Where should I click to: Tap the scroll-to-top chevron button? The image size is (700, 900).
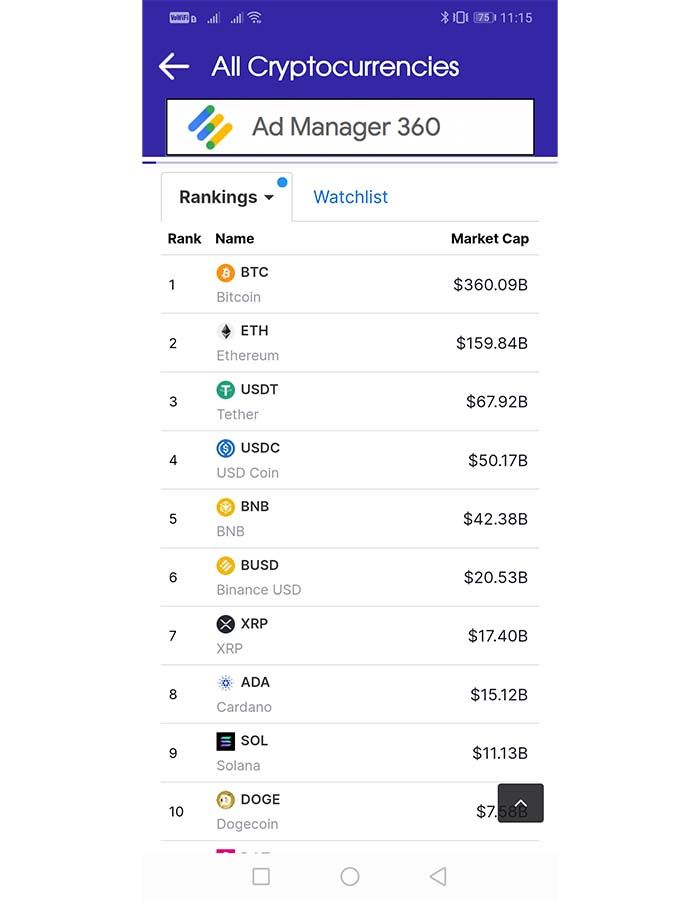click(520, 803)
